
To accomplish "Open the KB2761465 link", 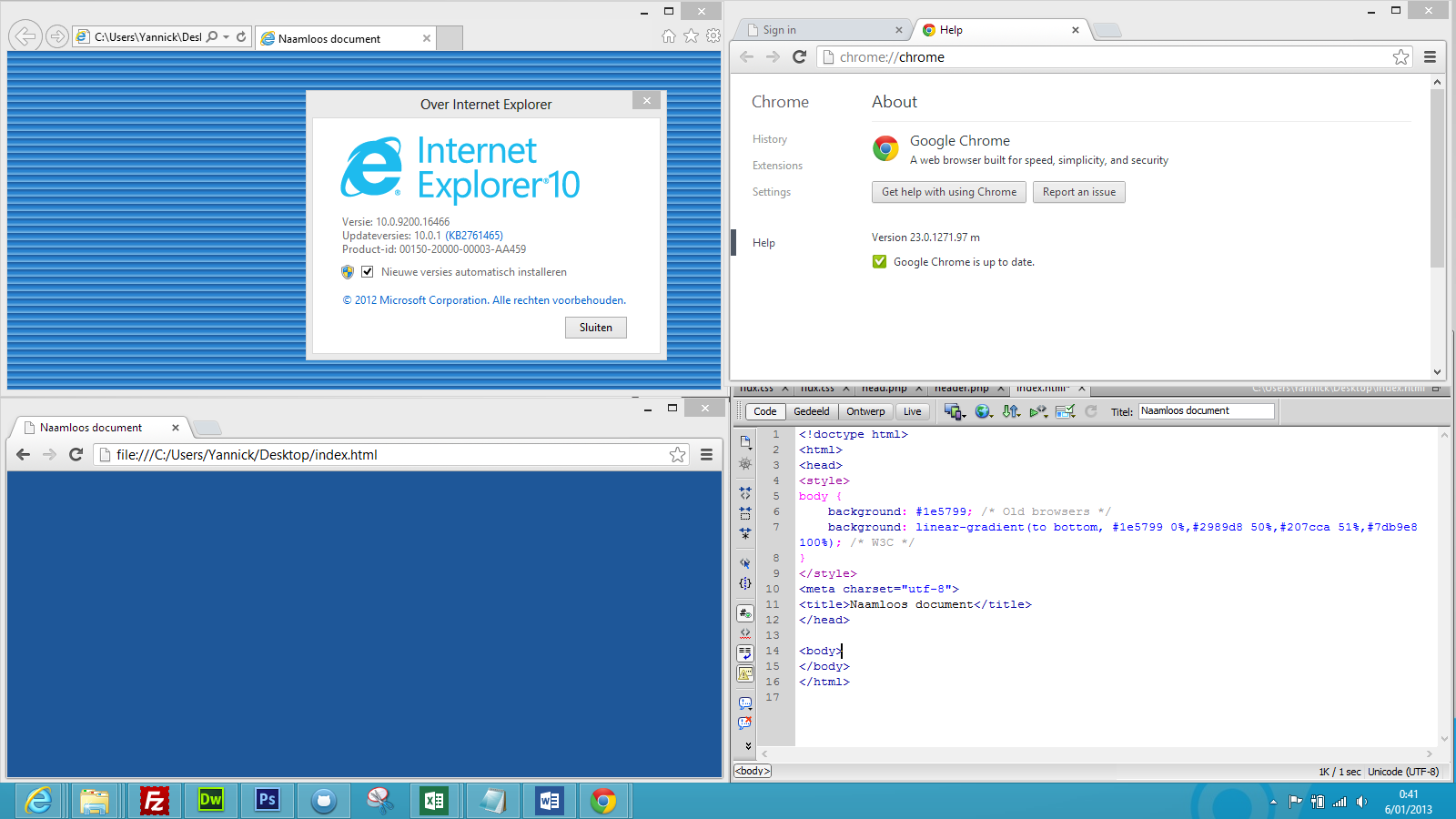I will pyautogui.click(x=474, y=236).
